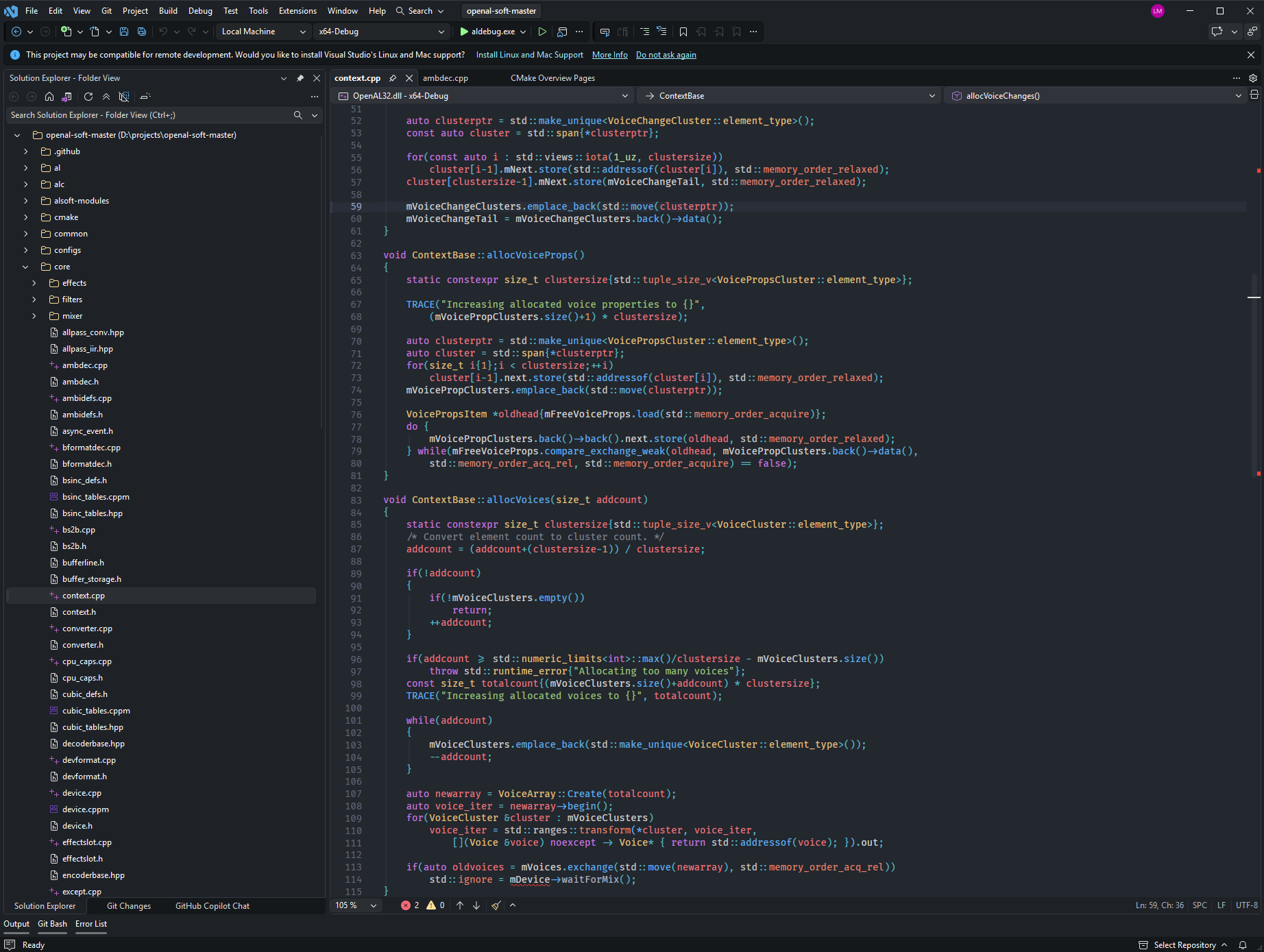
Task: Start aldebug.exe with the green play button
Action: [487, 32]
